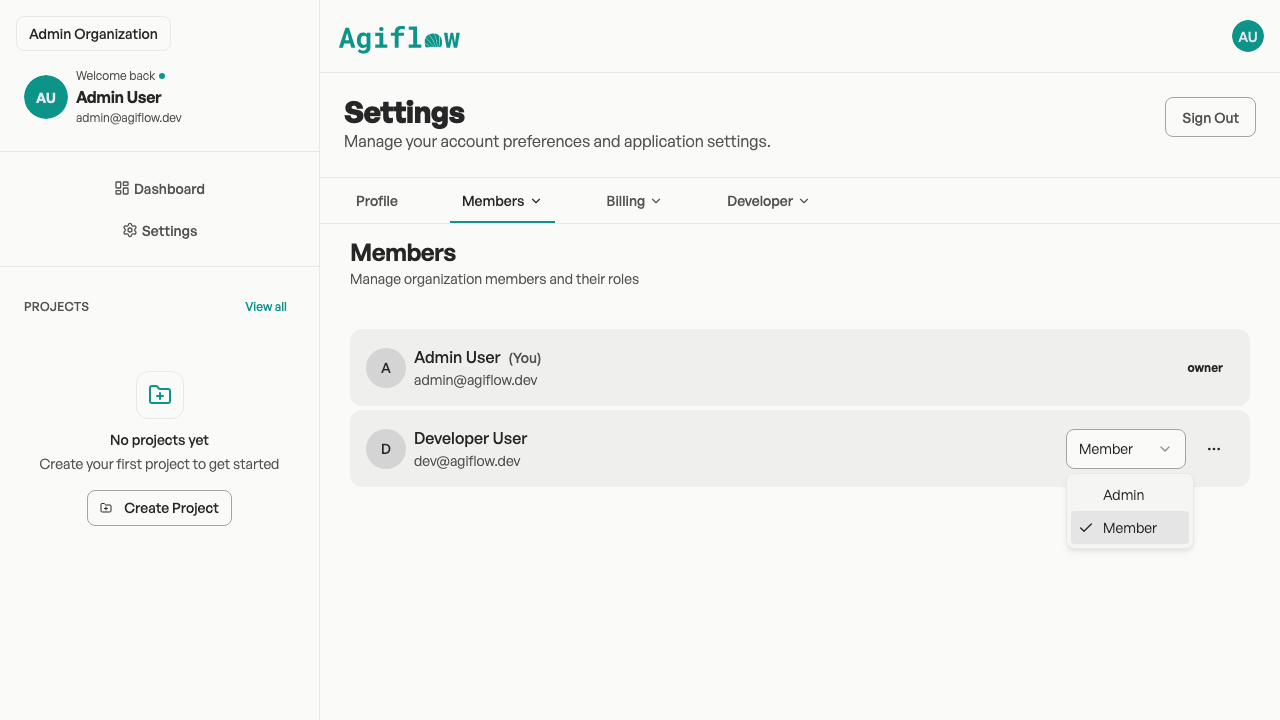Switch to the Billing tab
This screenshot has height=720, width=1280.
click(x=634, y=201)
